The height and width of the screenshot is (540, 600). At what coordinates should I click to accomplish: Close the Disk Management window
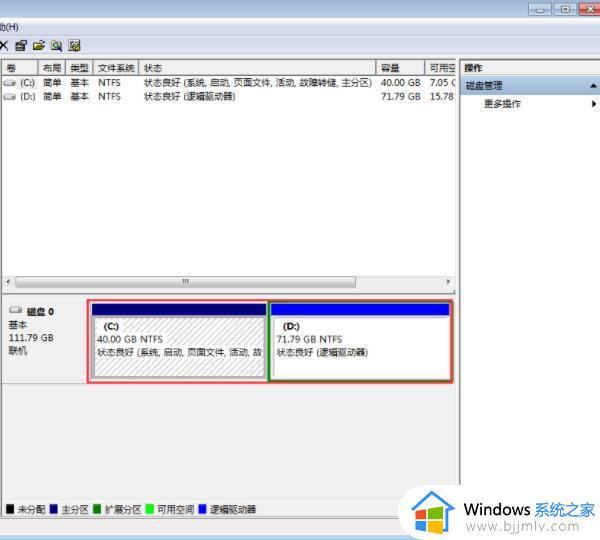pos(589,9)
